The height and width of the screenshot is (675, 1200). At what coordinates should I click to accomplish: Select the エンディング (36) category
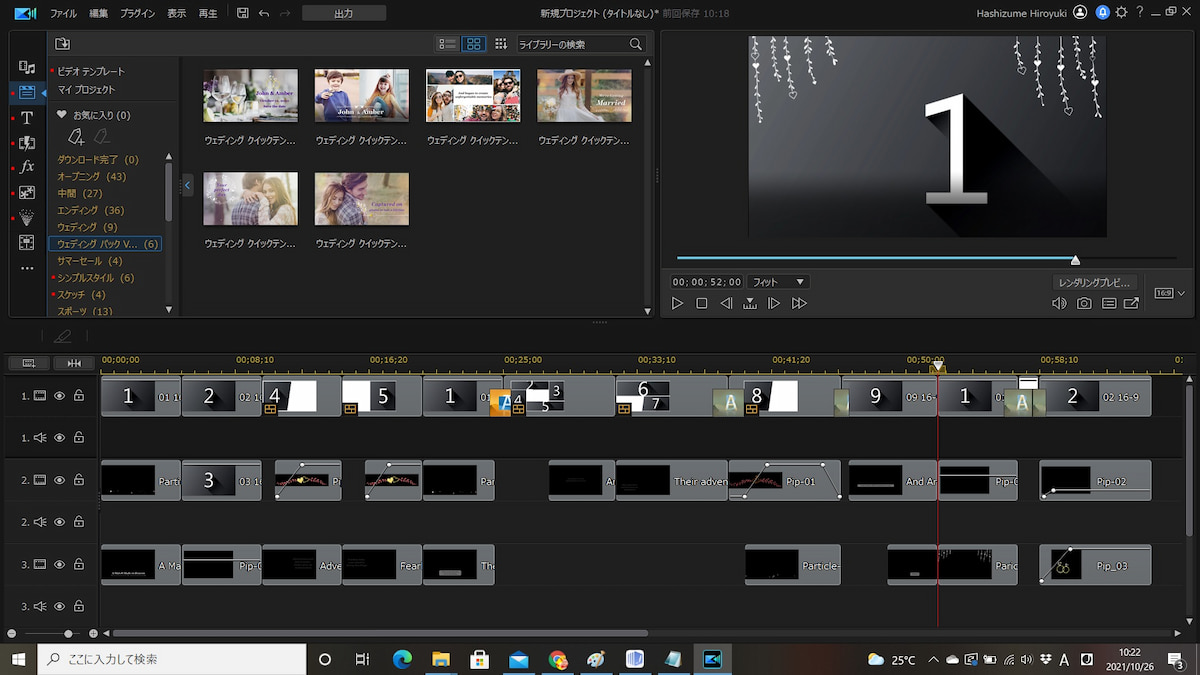90,210
